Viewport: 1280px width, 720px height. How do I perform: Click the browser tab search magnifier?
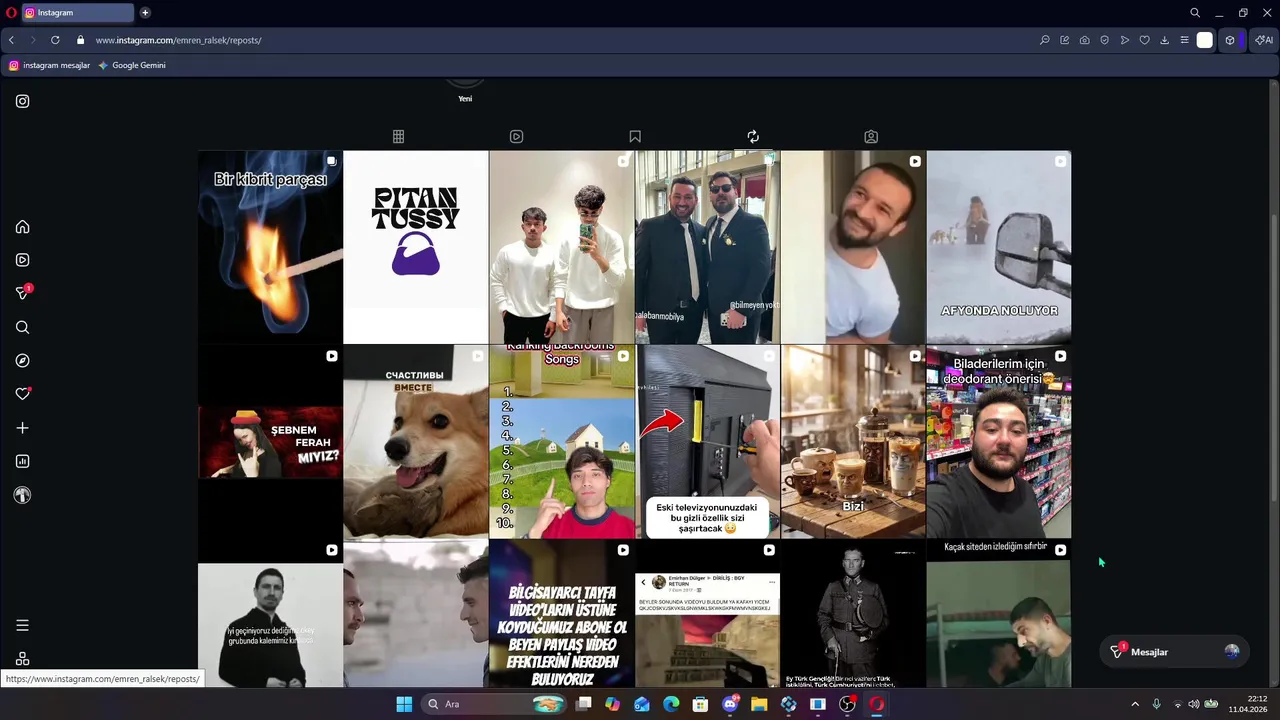[x=1195, y=13]
